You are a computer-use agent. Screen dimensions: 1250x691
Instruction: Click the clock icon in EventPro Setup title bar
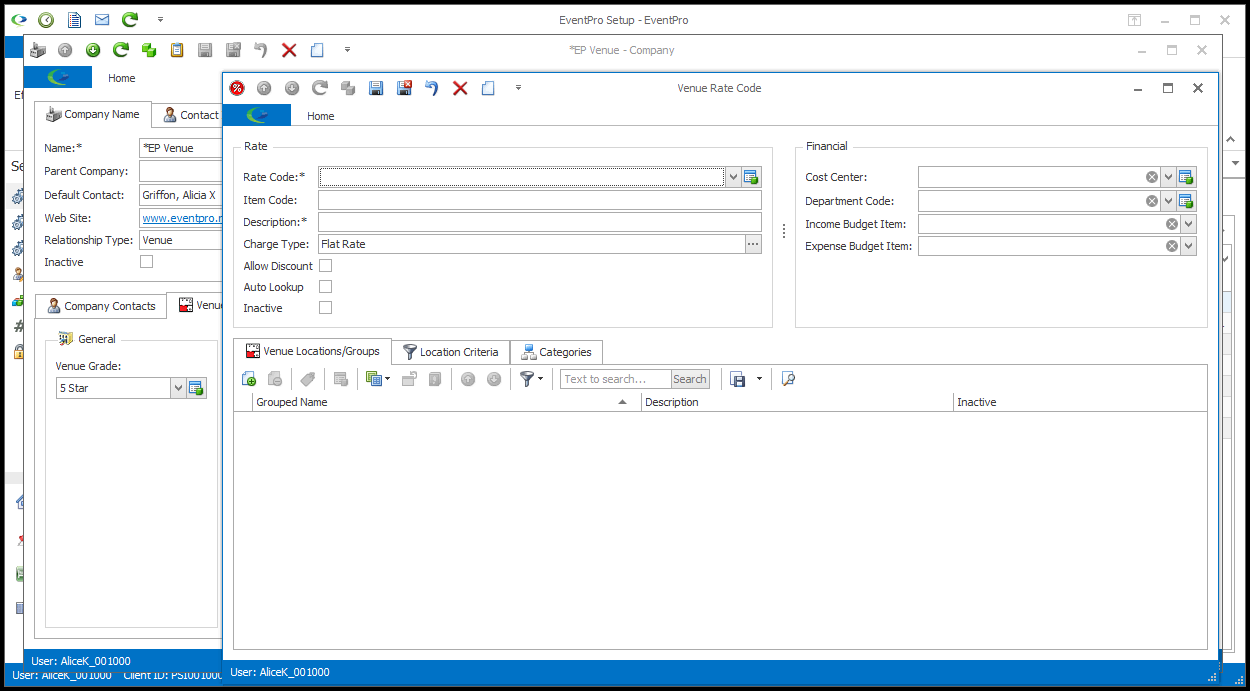tap(46, 20)
